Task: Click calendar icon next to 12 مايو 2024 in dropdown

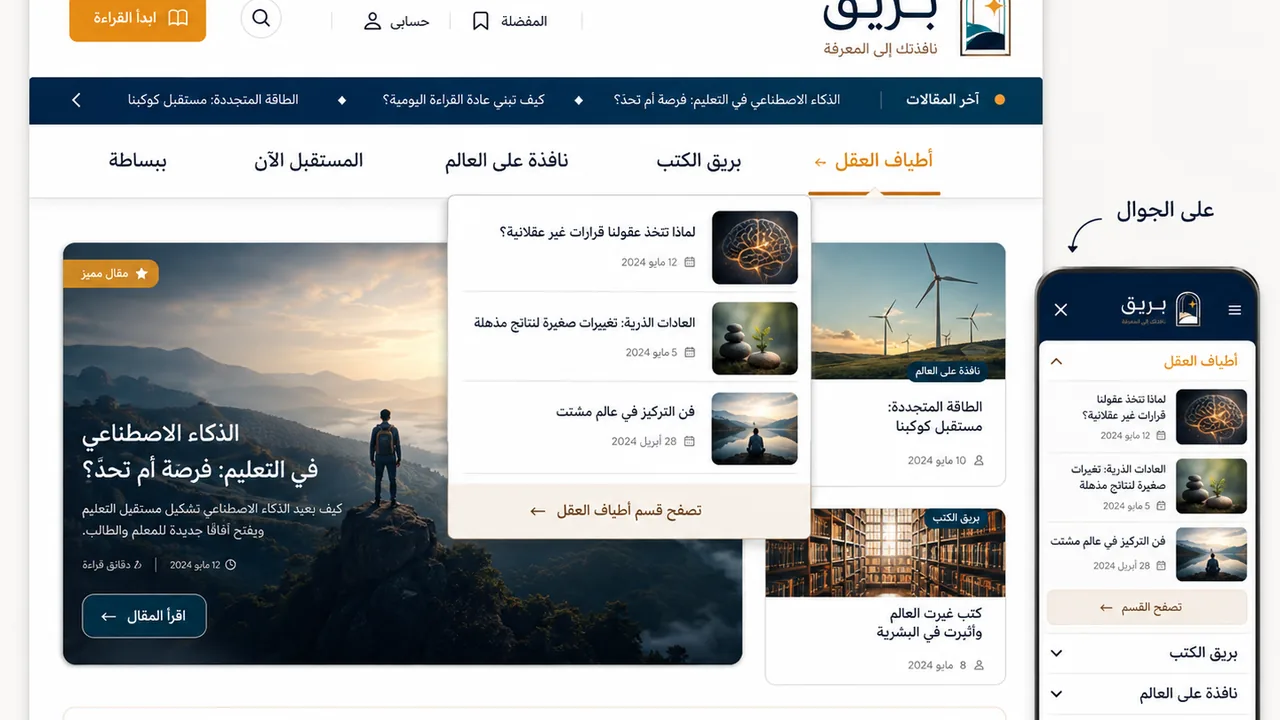Action: coord(690,263)
